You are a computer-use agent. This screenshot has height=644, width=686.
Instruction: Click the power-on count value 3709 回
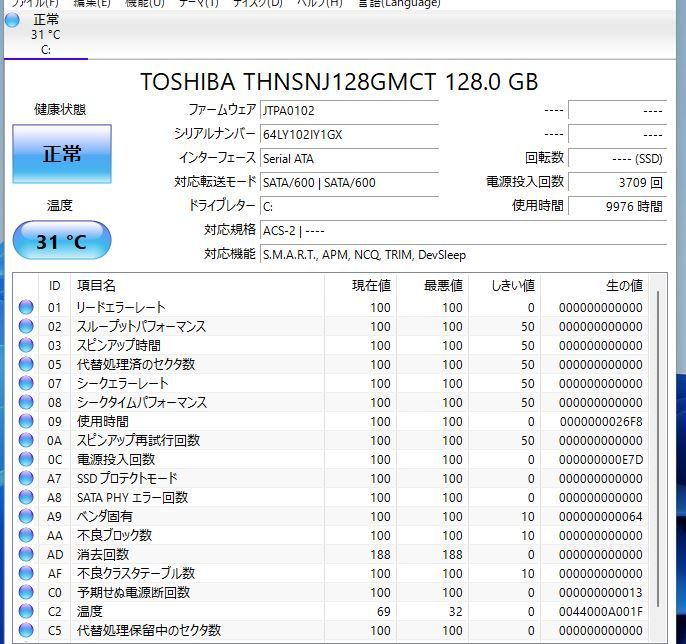[x=617, y=182]
